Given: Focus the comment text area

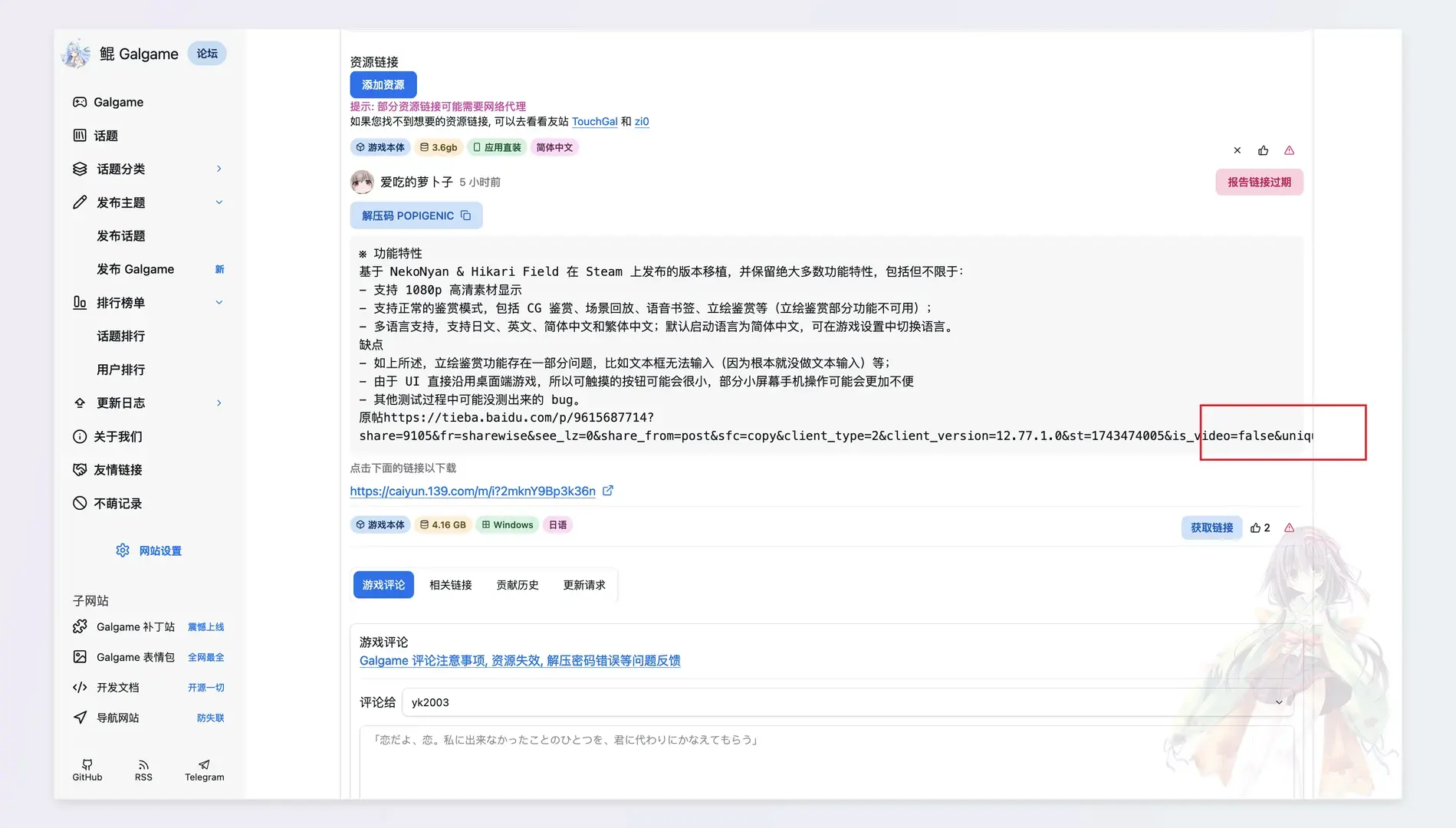Looking at the screenshot, I should [827, 763].
